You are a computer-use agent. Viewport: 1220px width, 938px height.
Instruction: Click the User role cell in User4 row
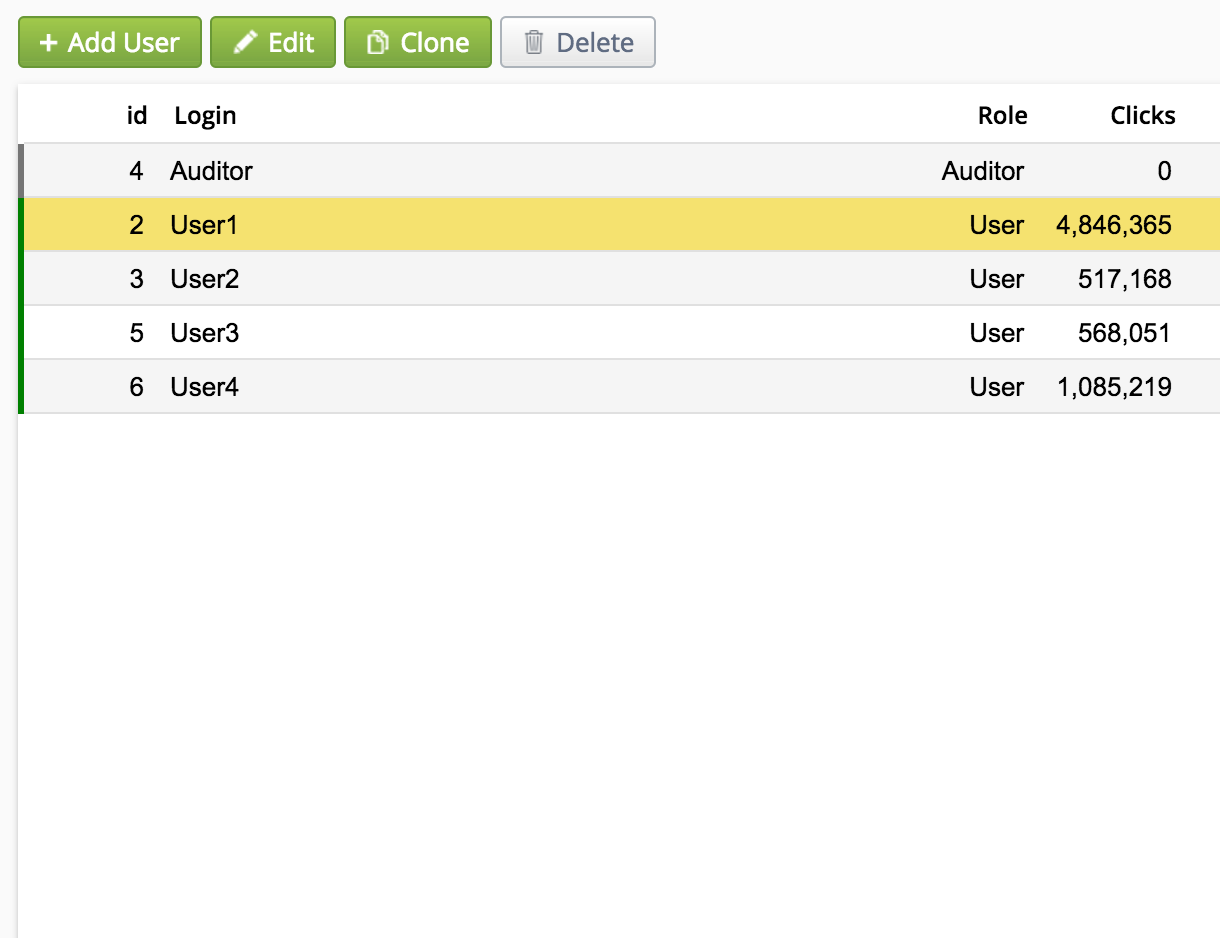(x=997, y=387)
